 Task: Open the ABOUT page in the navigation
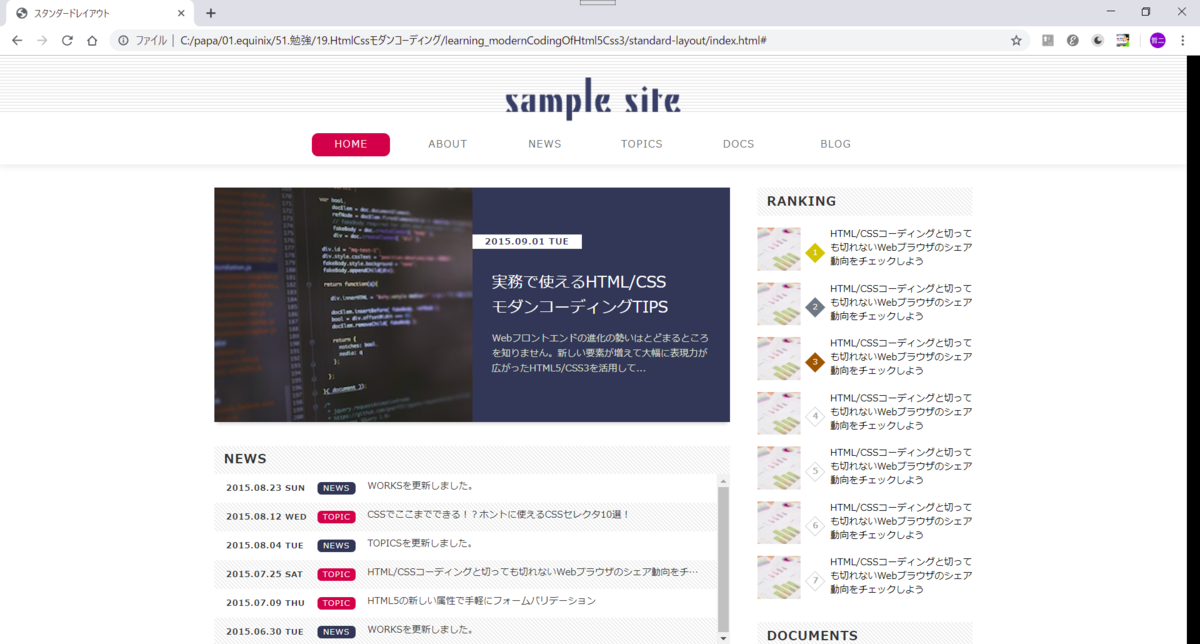point(447,144)
